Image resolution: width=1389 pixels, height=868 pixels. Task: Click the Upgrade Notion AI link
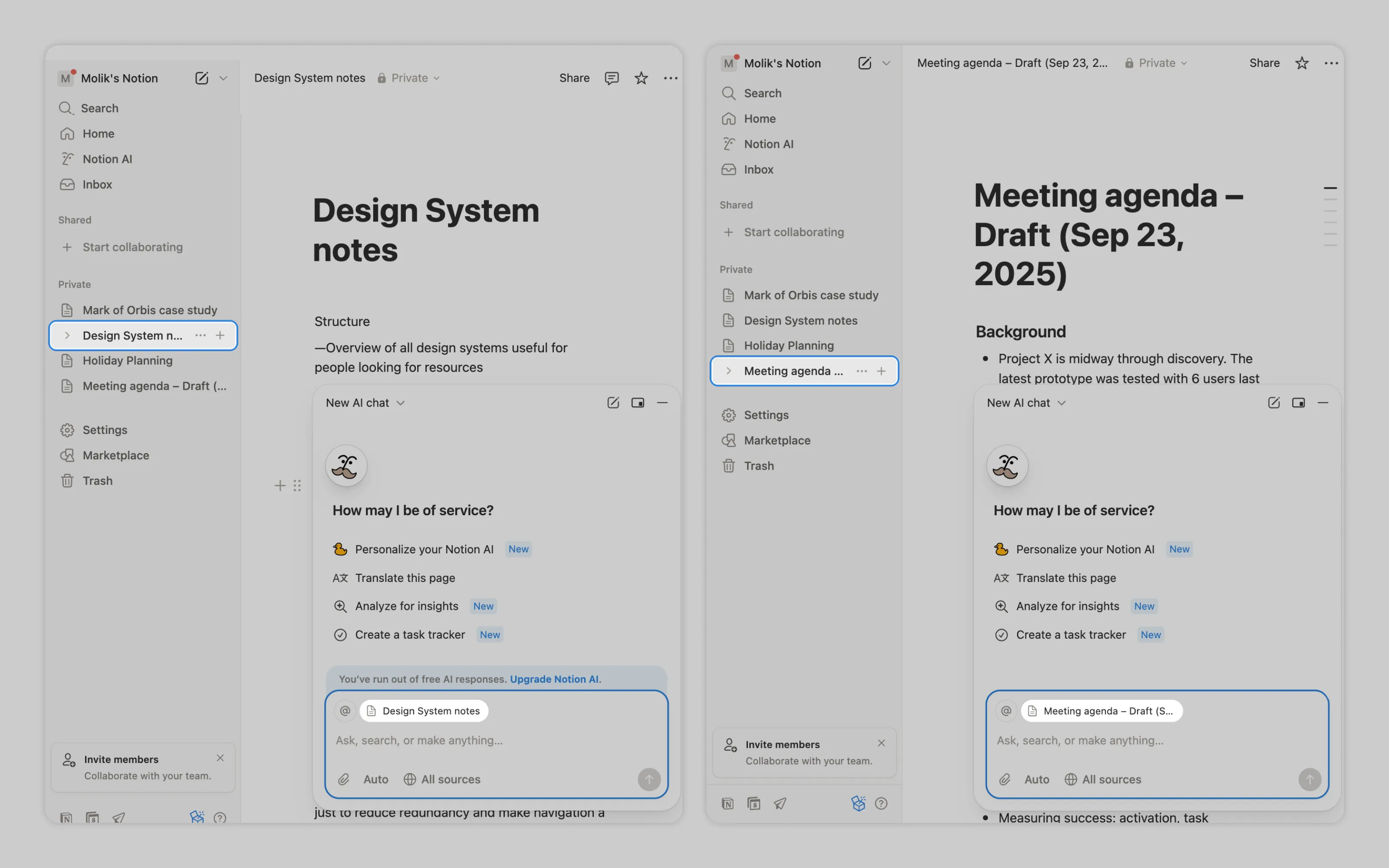tap(555, 678)
